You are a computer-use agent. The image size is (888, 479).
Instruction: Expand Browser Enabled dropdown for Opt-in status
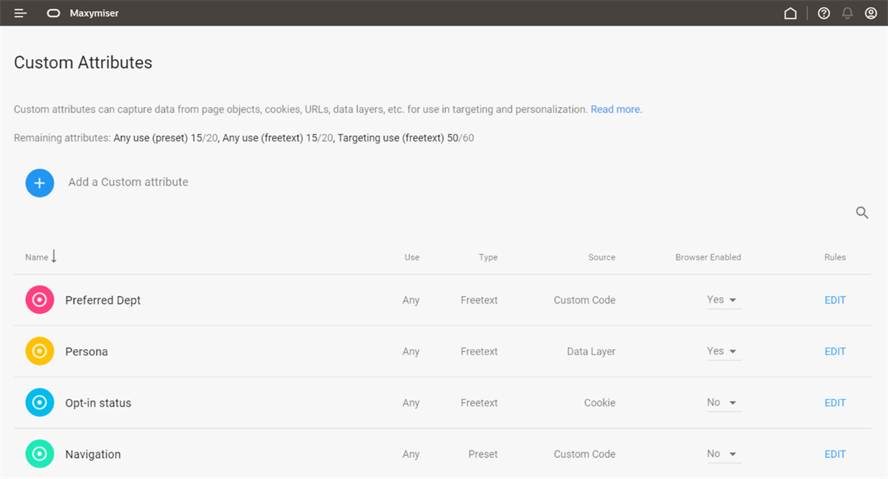pyautogui.click(x=722, y=403)
